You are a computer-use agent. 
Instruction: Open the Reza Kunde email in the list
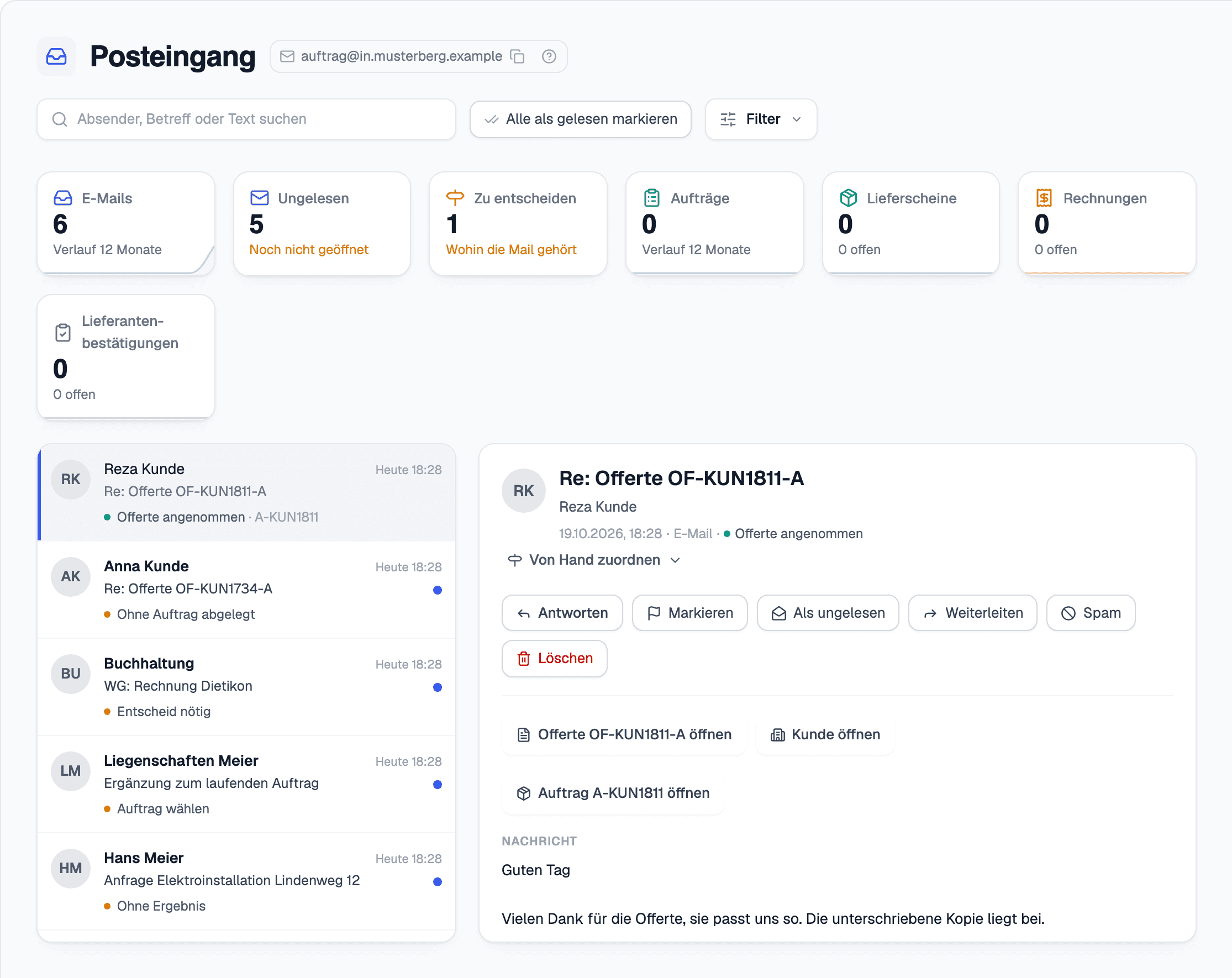tap(246, 492)
